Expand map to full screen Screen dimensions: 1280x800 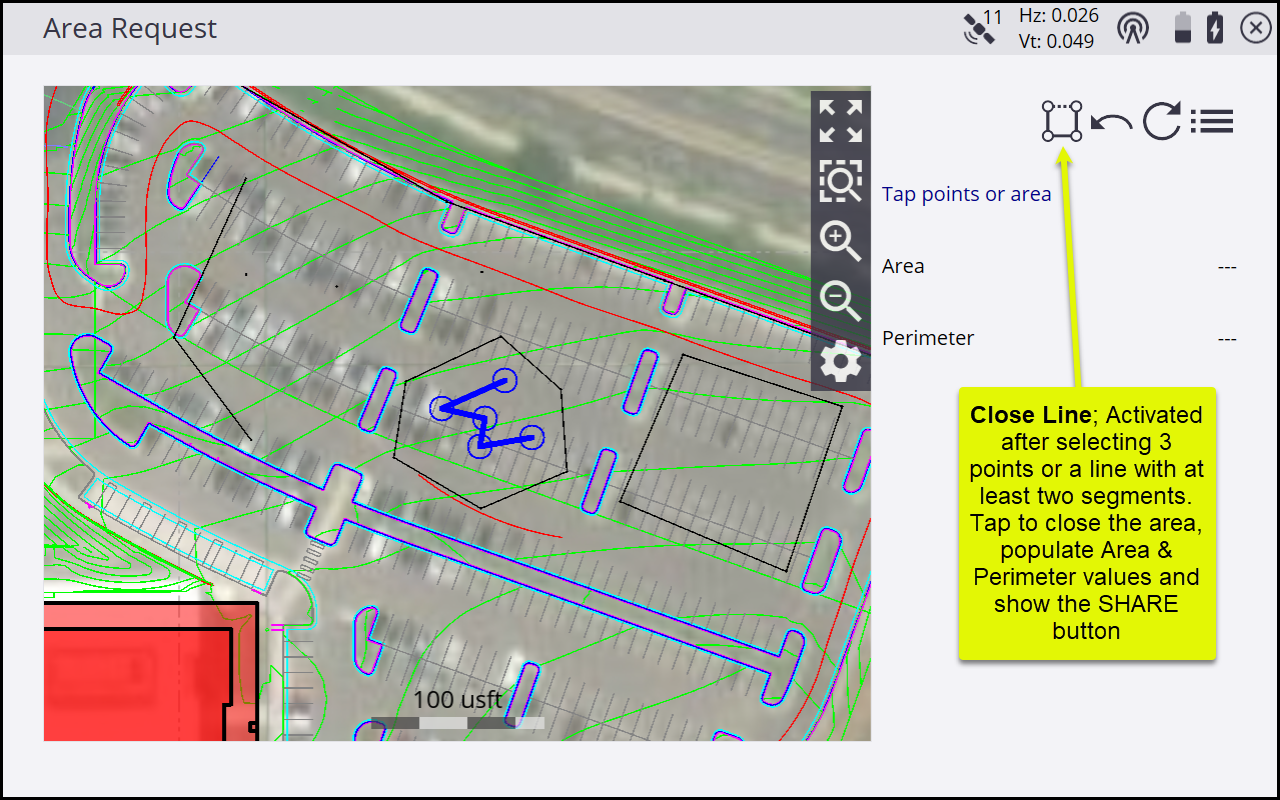840,121
